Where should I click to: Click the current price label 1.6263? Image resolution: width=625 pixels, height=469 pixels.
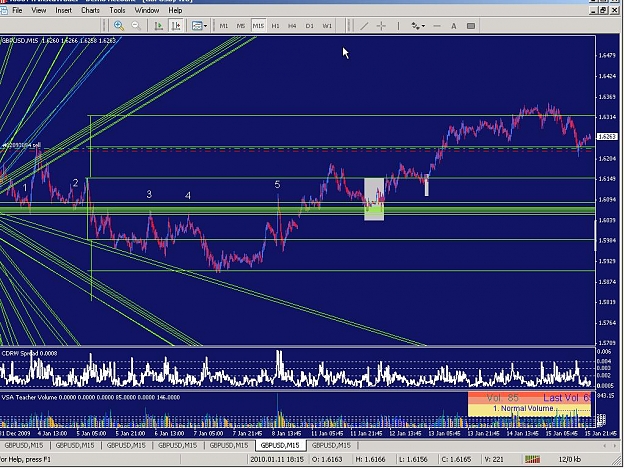[x=607, y=137]
